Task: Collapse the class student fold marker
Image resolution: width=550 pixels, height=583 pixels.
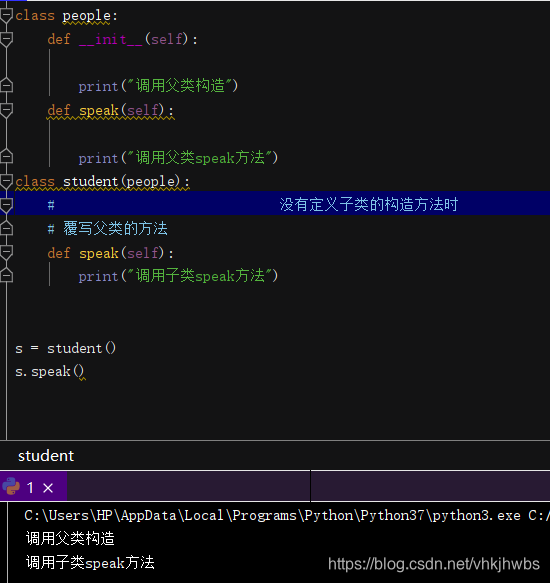Action: pyautogui.click(x=6, y=181)
